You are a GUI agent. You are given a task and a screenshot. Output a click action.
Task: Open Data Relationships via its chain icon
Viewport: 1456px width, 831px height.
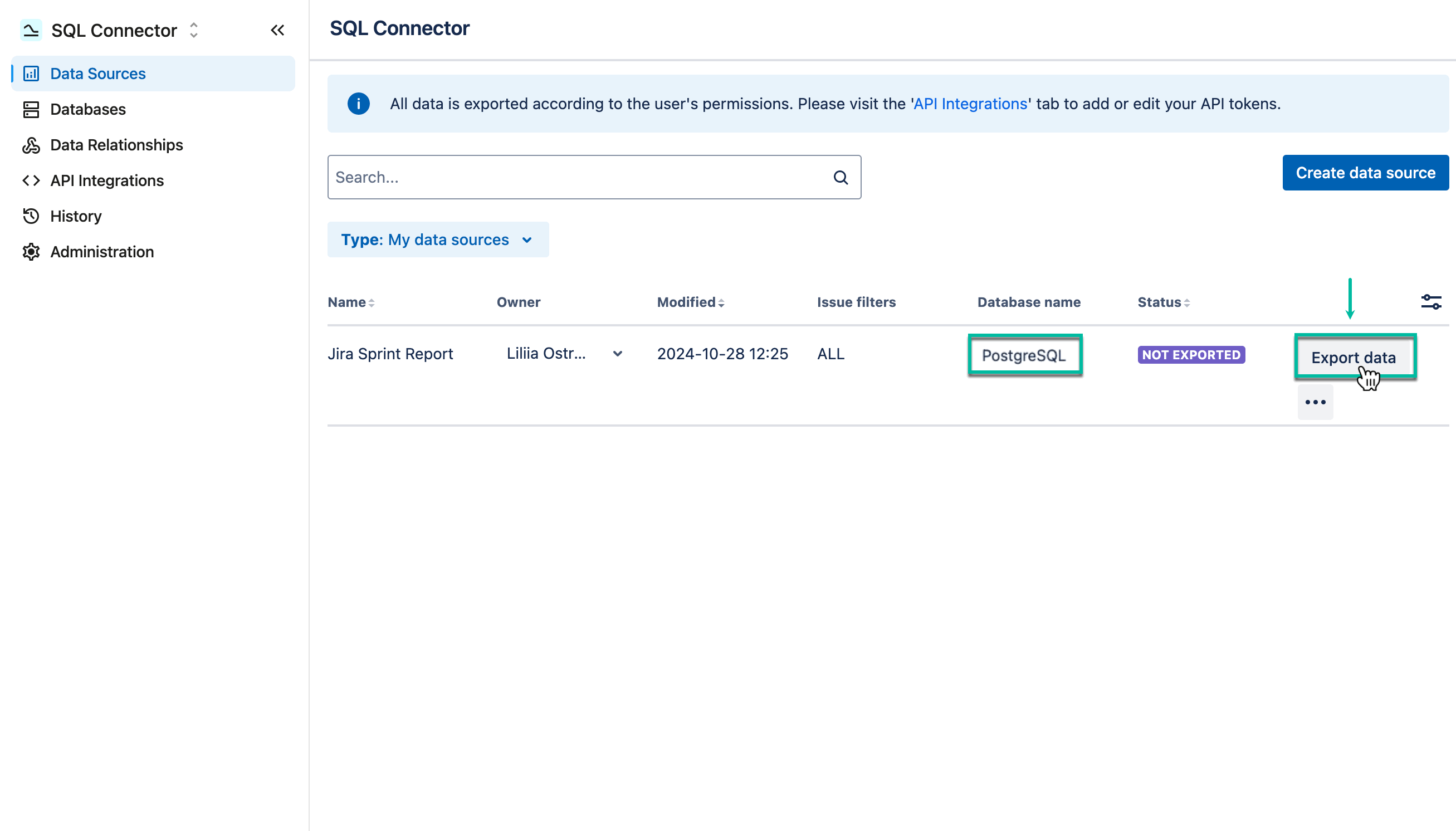[31, 145]
